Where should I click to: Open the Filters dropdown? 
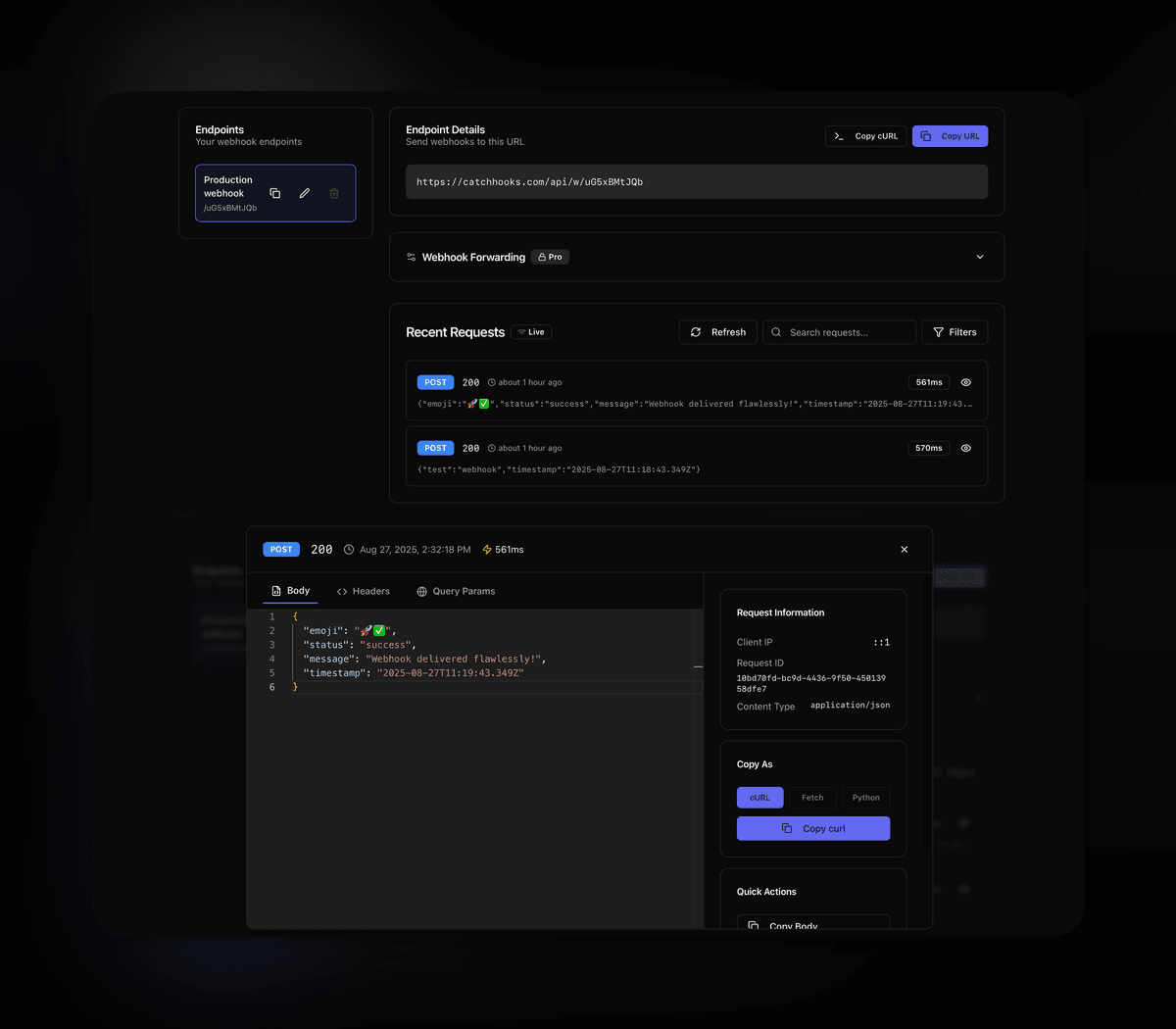pyautogui.click(x=955, y=332)
